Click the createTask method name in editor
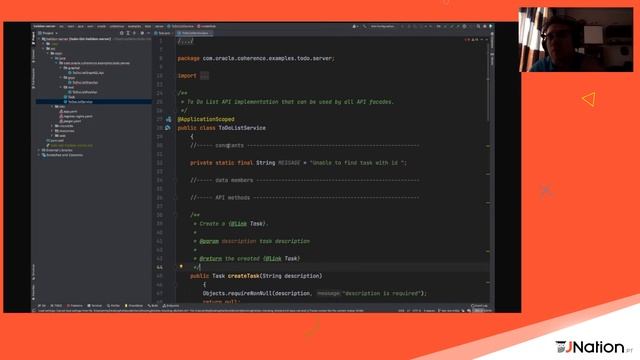640x360 pixels. pyautogui.click(x=243, y=276)
